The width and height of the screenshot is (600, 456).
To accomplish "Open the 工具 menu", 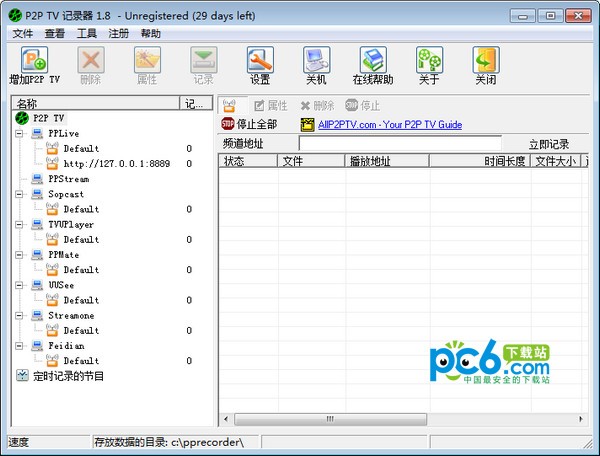I will 86,34.
